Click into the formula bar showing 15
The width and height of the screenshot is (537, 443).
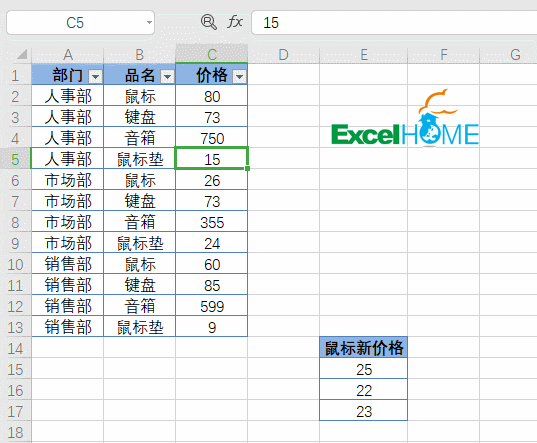pos(394,23)
